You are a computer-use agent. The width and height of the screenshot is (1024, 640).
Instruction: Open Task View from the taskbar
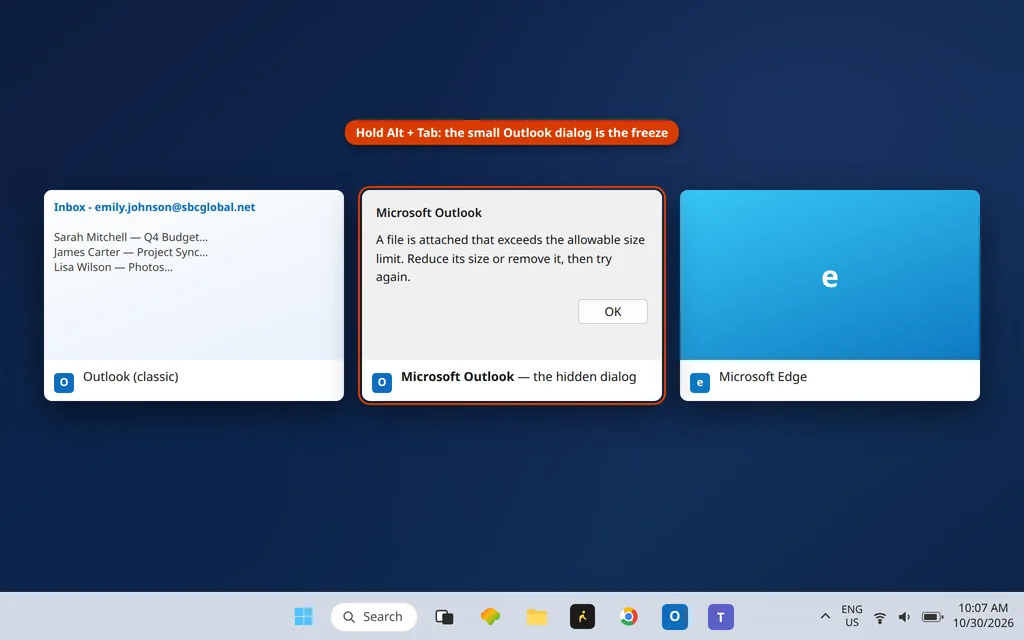click(444, 616)
